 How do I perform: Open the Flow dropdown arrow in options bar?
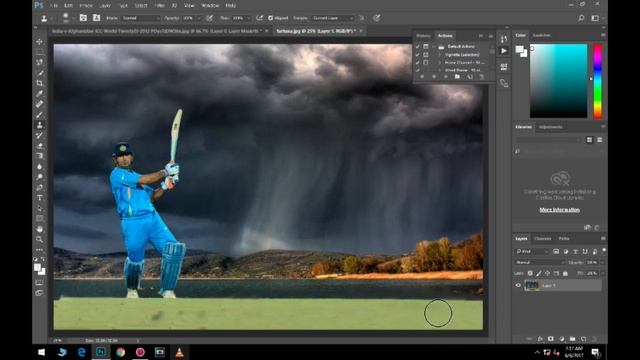pos(249,18)
